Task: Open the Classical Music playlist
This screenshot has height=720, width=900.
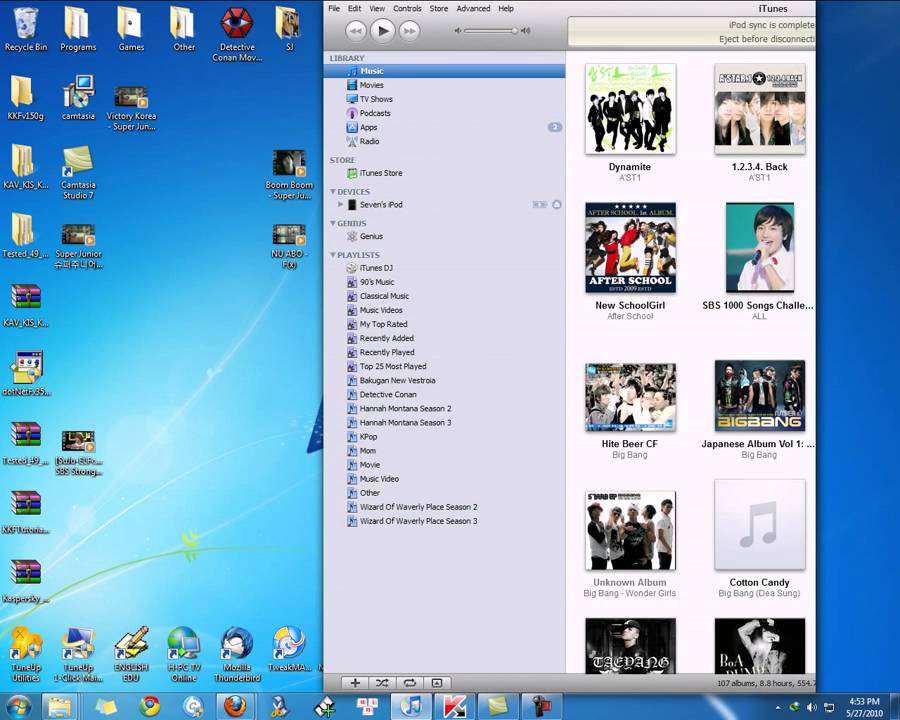Action: 444,296
